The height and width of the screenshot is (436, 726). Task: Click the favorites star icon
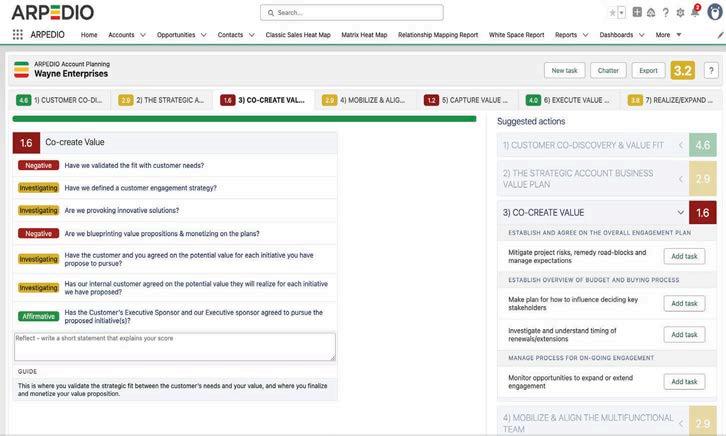tap(612, 13)
